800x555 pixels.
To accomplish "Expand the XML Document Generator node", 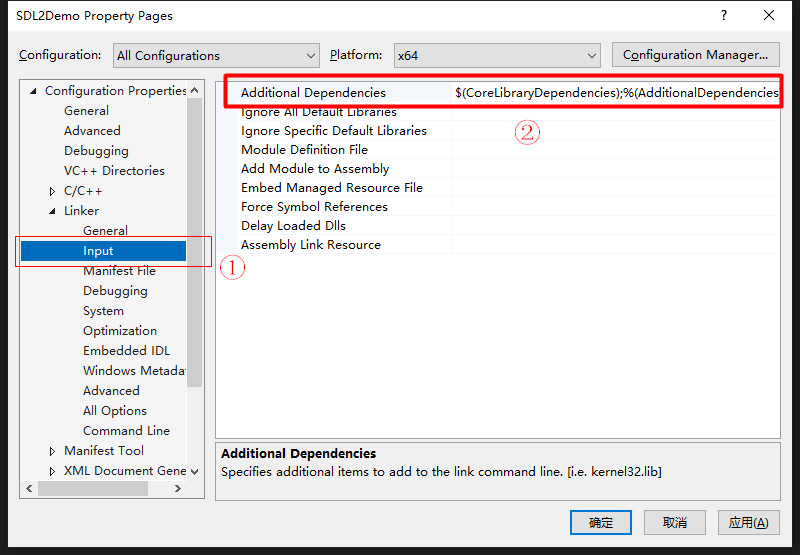I will pyautogui.click(x=52, y=471).
